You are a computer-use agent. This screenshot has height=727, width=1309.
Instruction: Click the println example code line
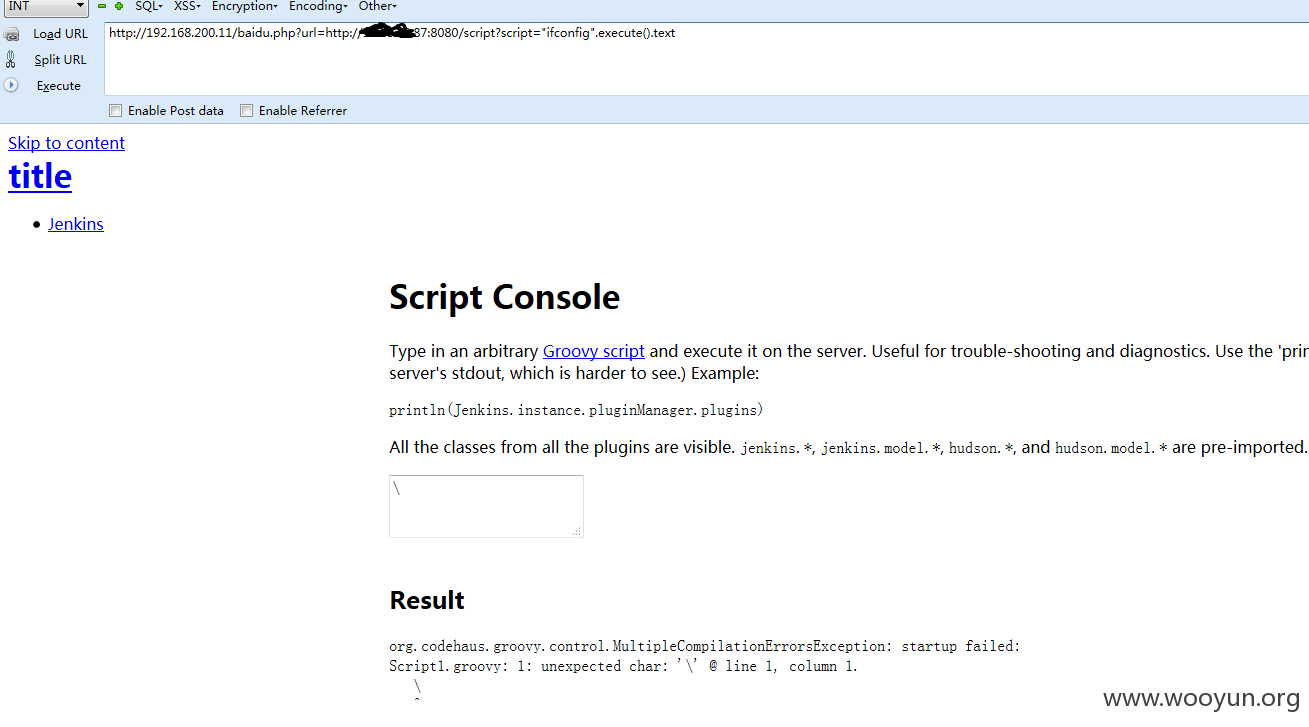tap(576, 410)
